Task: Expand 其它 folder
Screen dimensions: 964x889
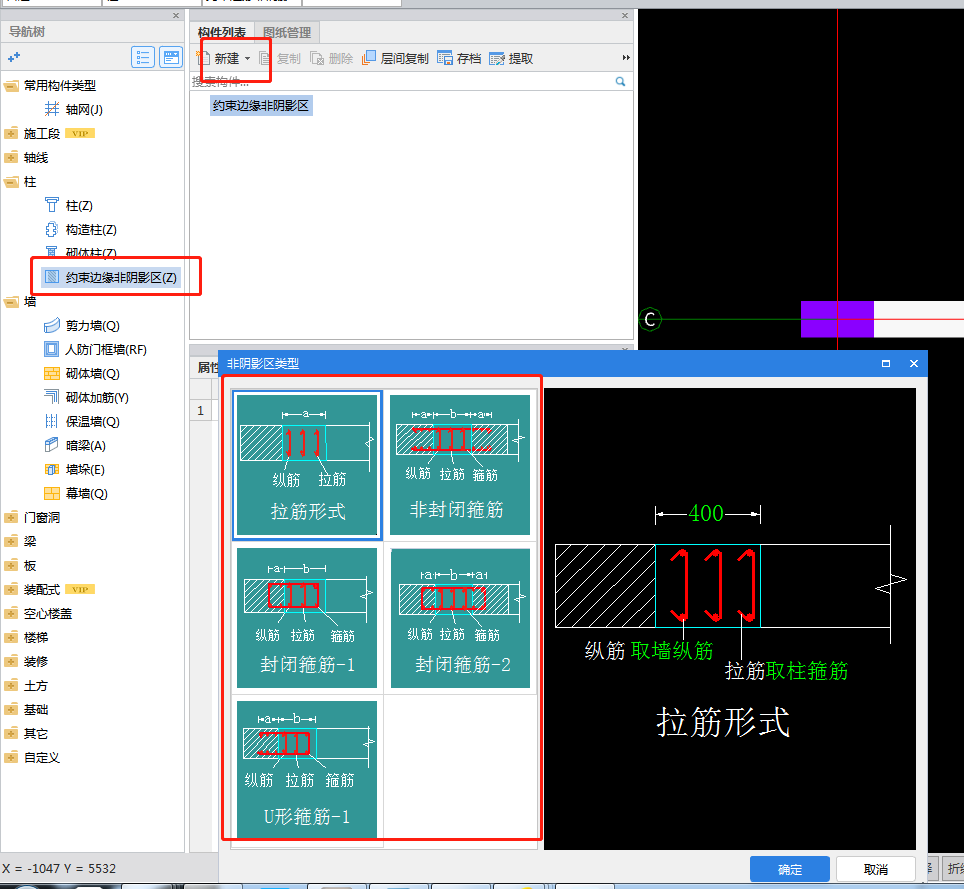Action: click(11, 733)
